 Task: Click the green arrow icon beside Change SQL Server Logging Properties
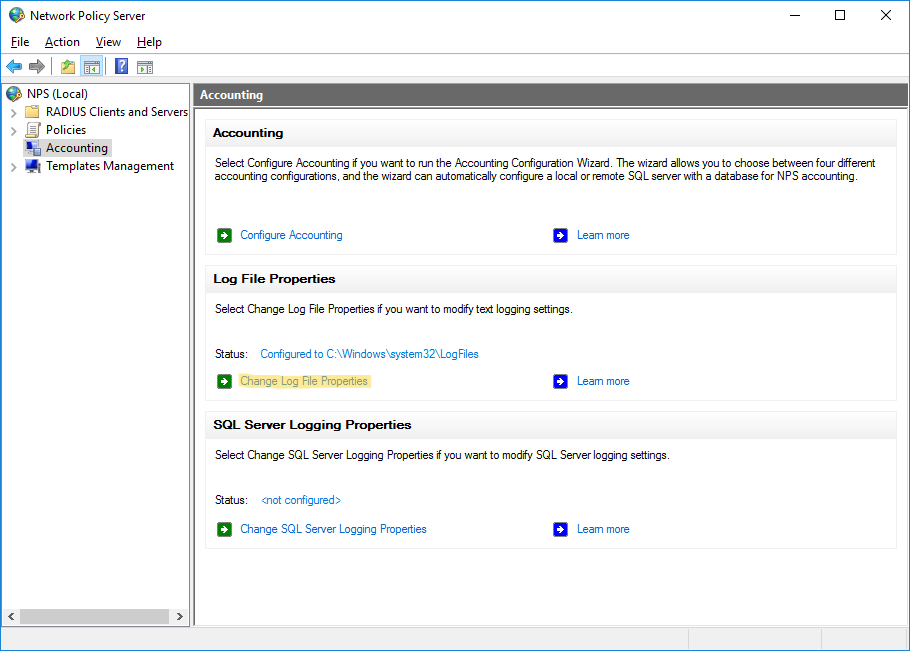point(224,530)
